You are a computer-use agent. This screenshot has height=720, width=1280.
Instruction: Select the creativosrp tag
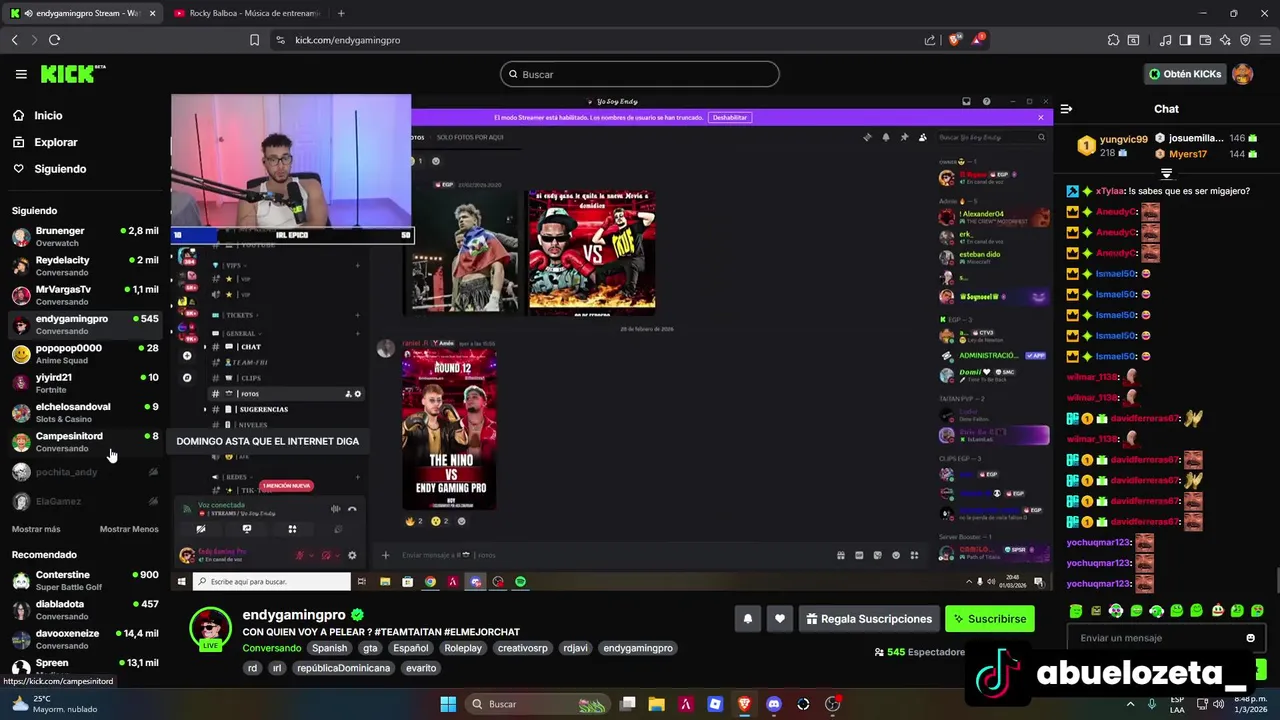tap(523, 648)
